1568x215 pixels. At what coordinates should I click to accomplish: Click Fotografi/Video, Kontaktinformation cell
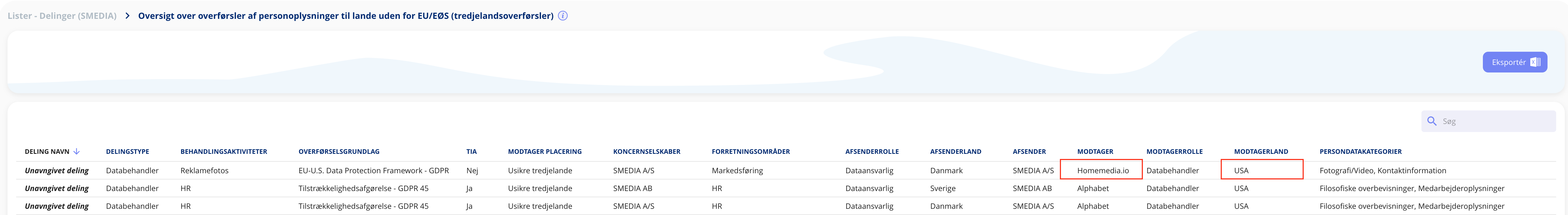1382,171
